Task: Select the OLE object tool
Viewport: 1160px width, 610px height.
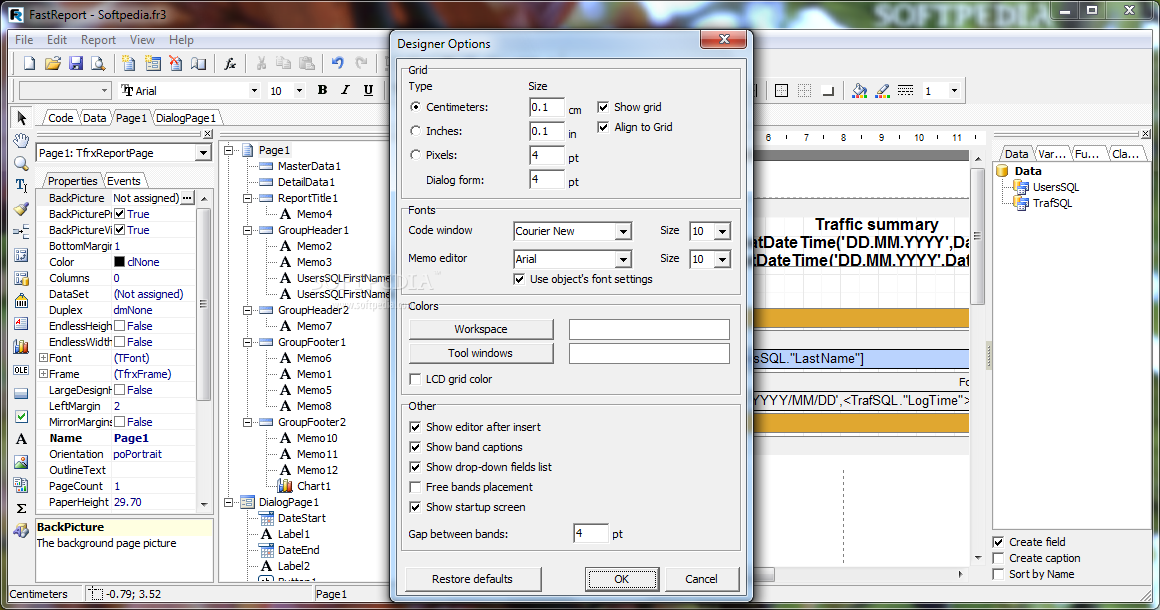Action: click(21, 370)
